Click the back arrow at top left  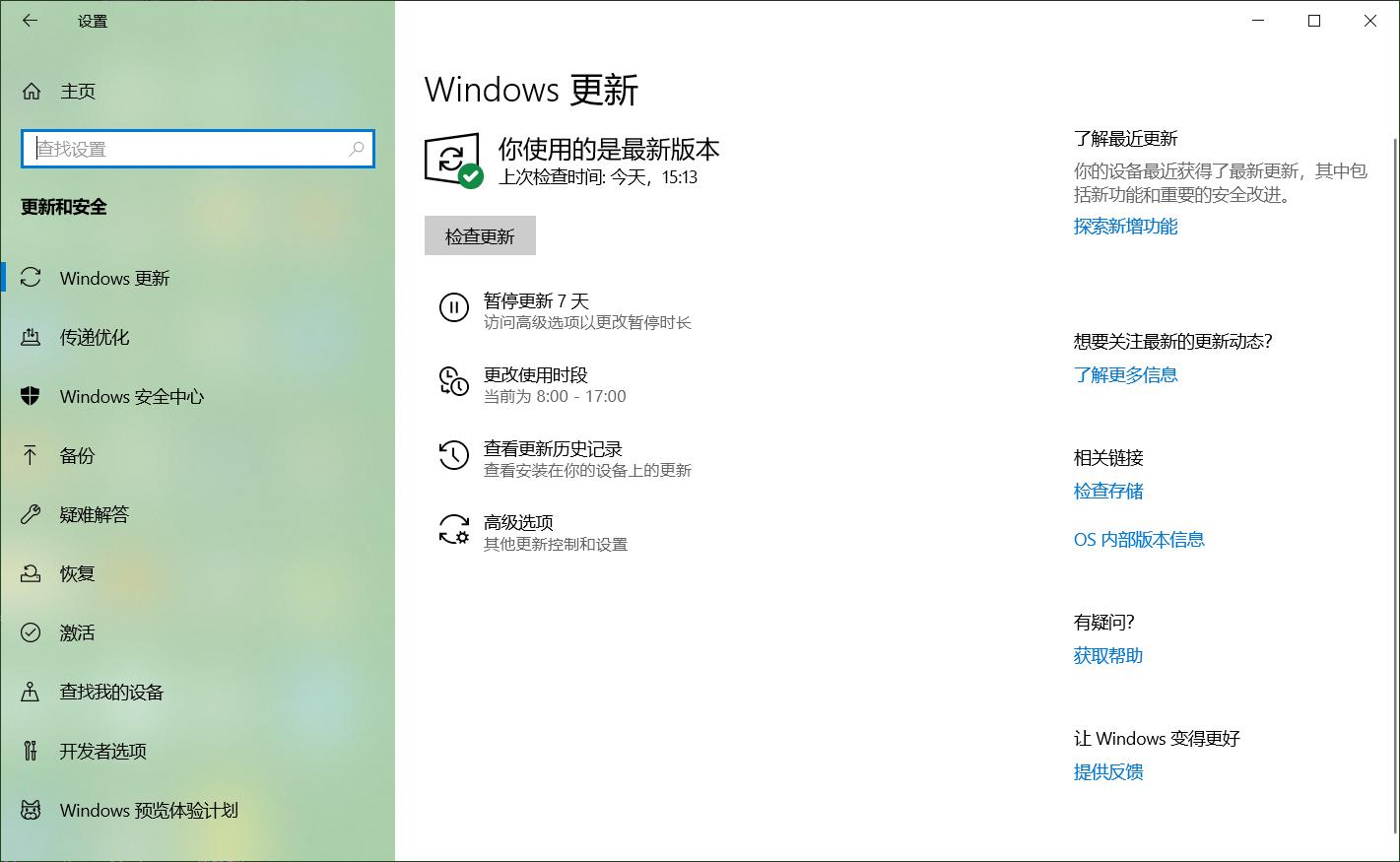[30, 21]
